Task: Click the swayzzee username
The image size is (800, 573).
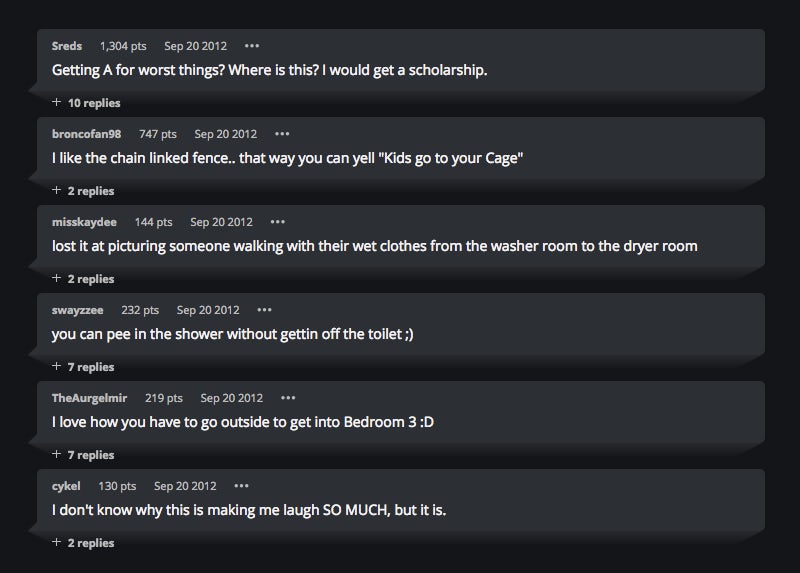Action: pyautogui.click(x=78, y=310)
